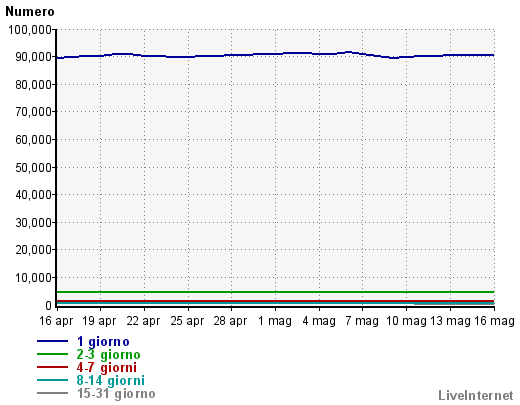Click the red line swatch beside '4-7 giorni'
This screenshot has width=520, height=405.
pos(52,367)
